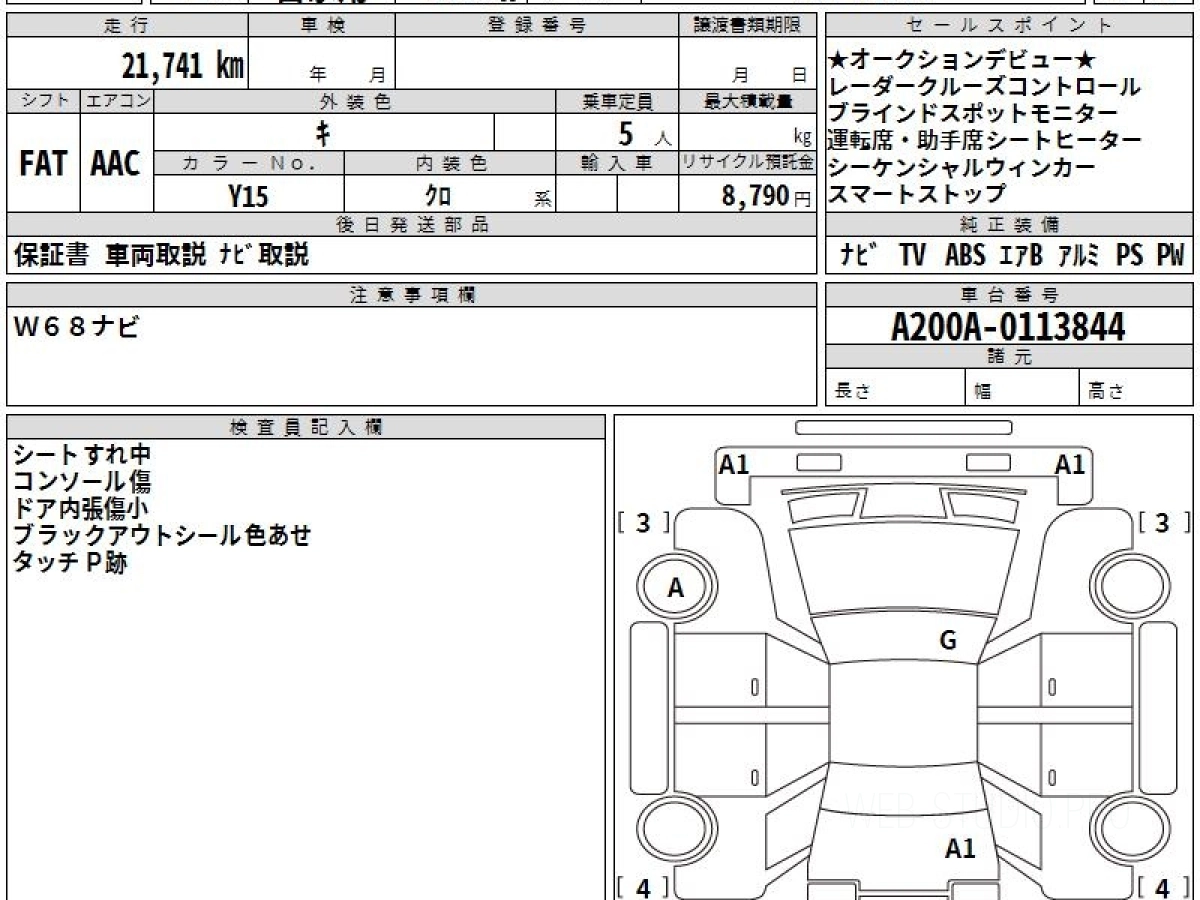Image resolution: width=1200 pixels, height=900 pixels.
Task: Click the 内装色 header cell
Action: (450, 163)
